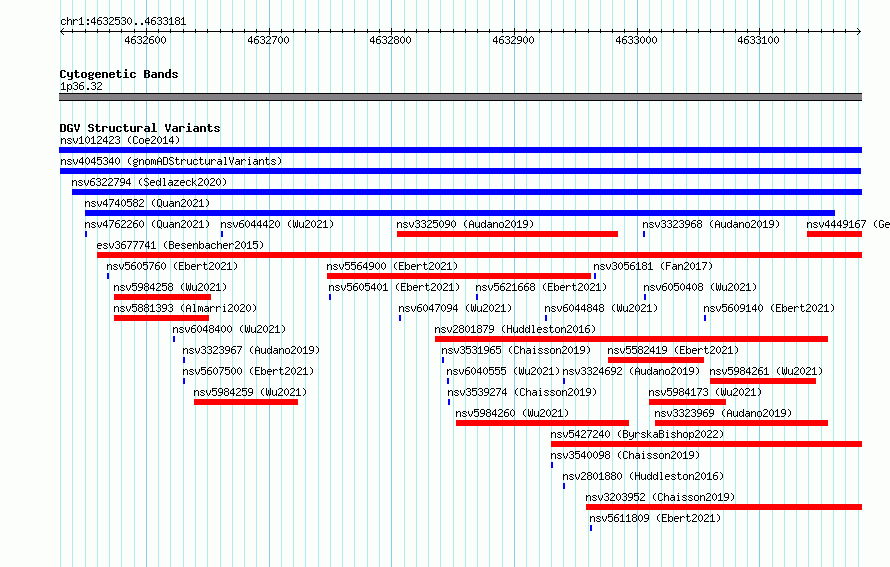890x567 pixels.
Task: Select the nsv5427240 (ByrskaBishop2022) label
Action: tap(637, 434)
